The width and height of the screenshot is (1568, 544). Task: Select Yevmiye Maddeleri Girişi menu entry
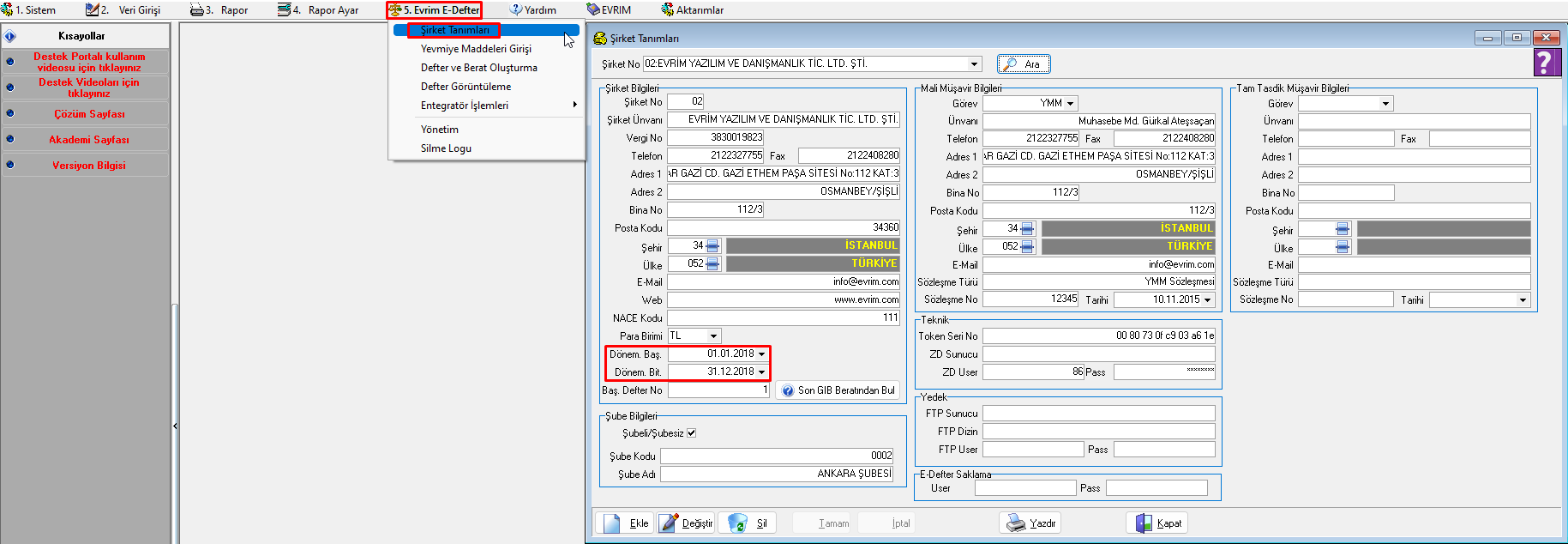point(487,49)
